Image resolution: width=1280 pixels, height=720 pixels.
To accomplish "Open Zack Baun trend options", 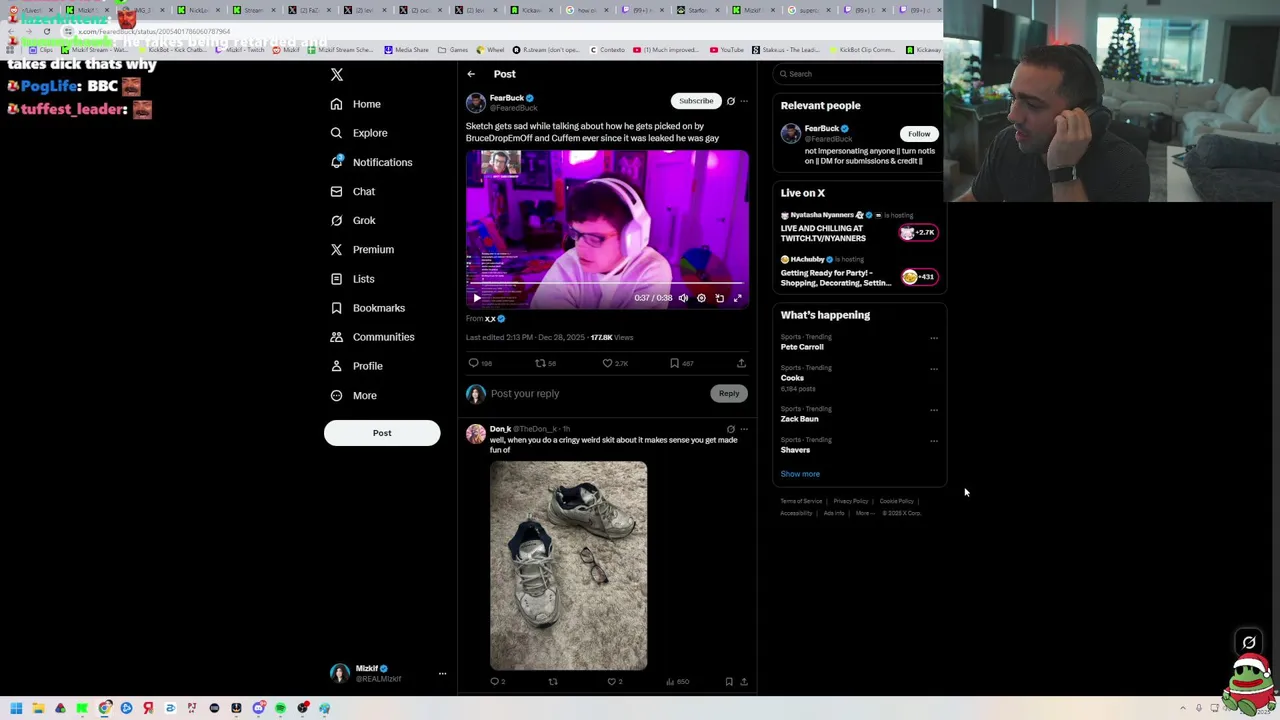I will [x=934, y=410].
